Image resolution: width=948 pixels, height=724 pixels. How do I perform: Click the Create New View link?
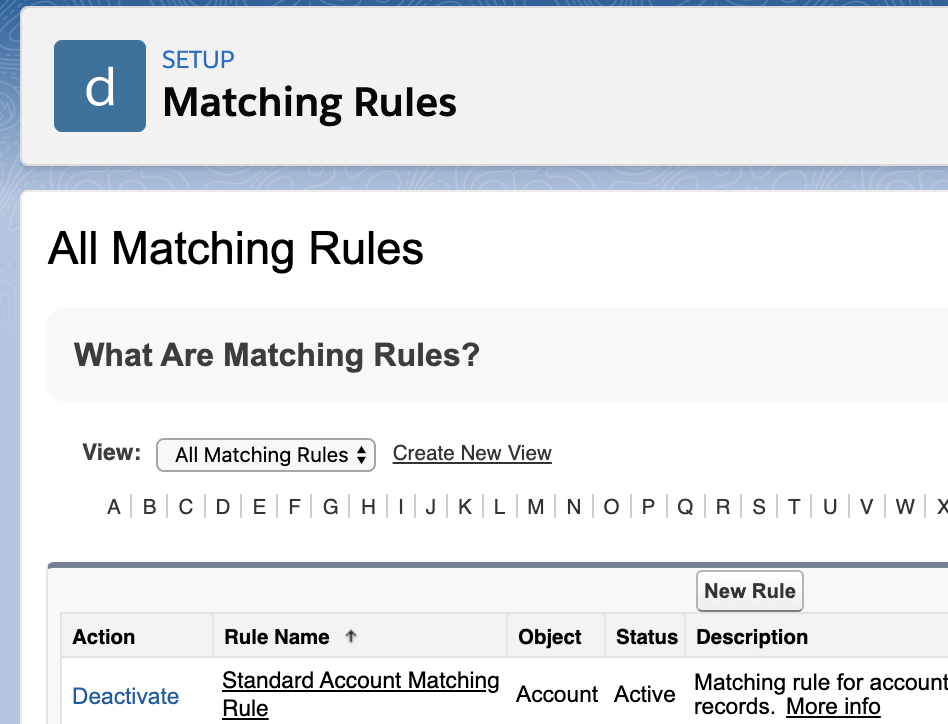pos(472,453)
